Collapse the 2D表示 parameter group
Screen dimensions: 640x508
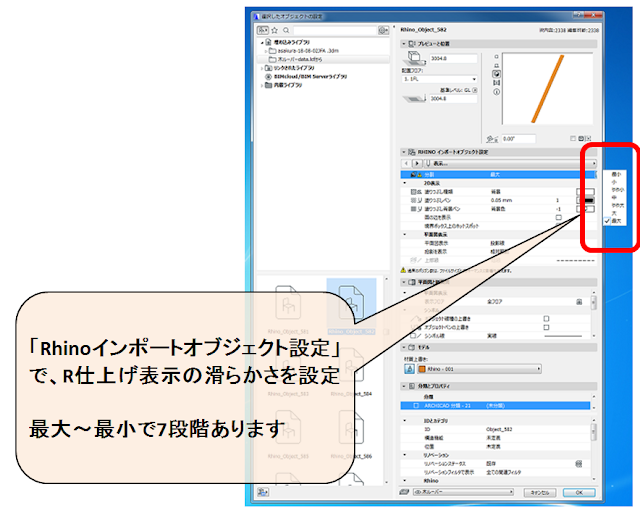(x=405, y=183)
